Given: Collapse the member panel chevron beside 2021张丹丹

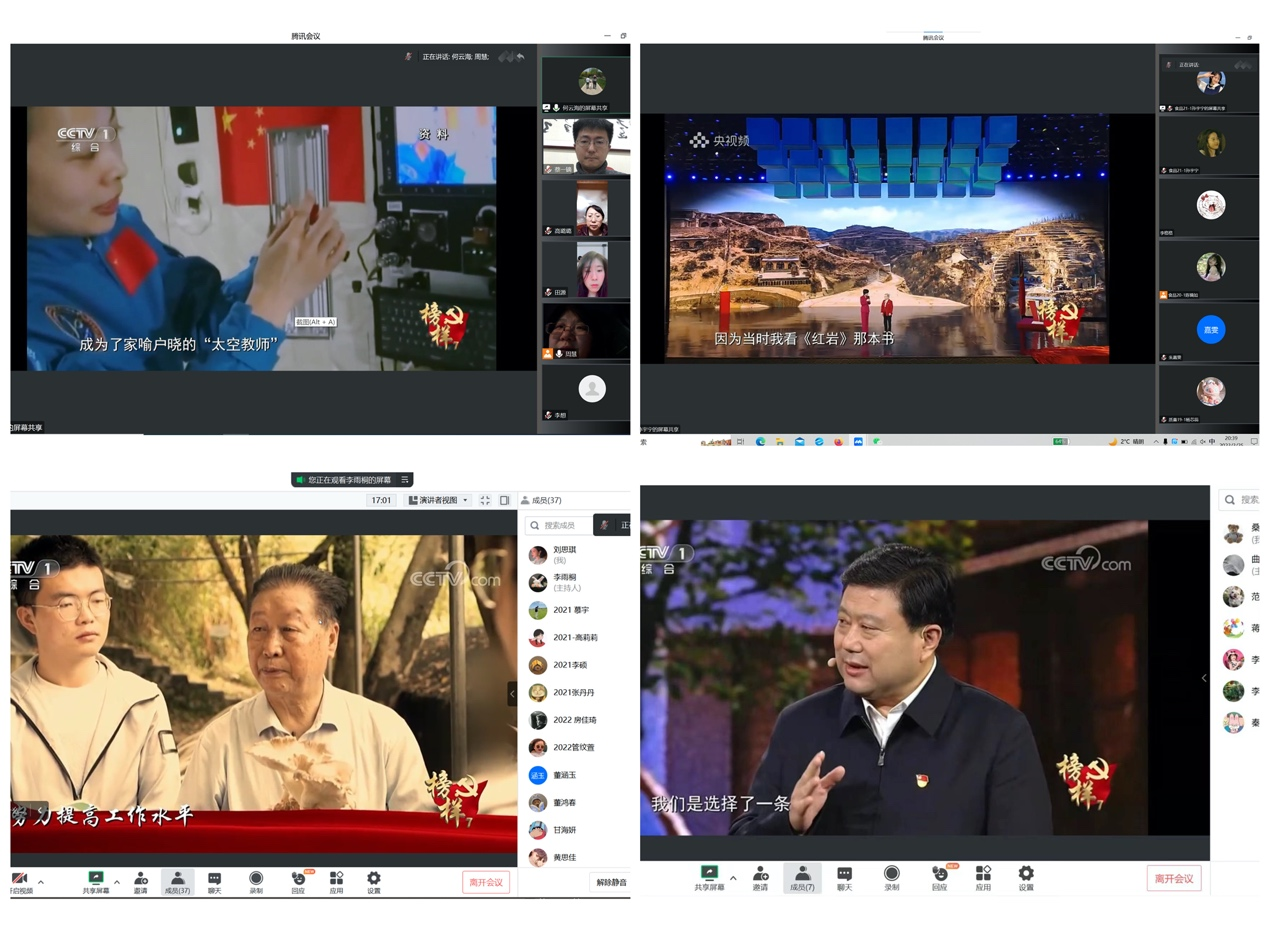Looking at the screenshot, I should pos(513,693).
